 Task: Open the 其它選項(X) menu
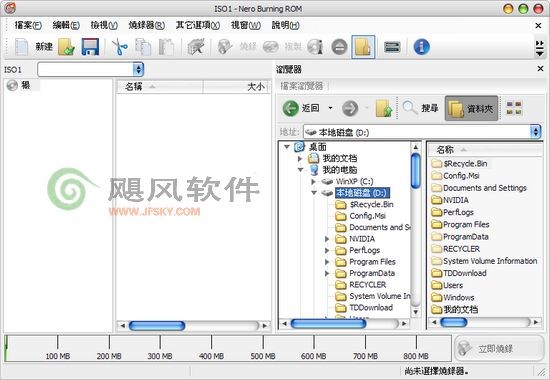point(198,25)
